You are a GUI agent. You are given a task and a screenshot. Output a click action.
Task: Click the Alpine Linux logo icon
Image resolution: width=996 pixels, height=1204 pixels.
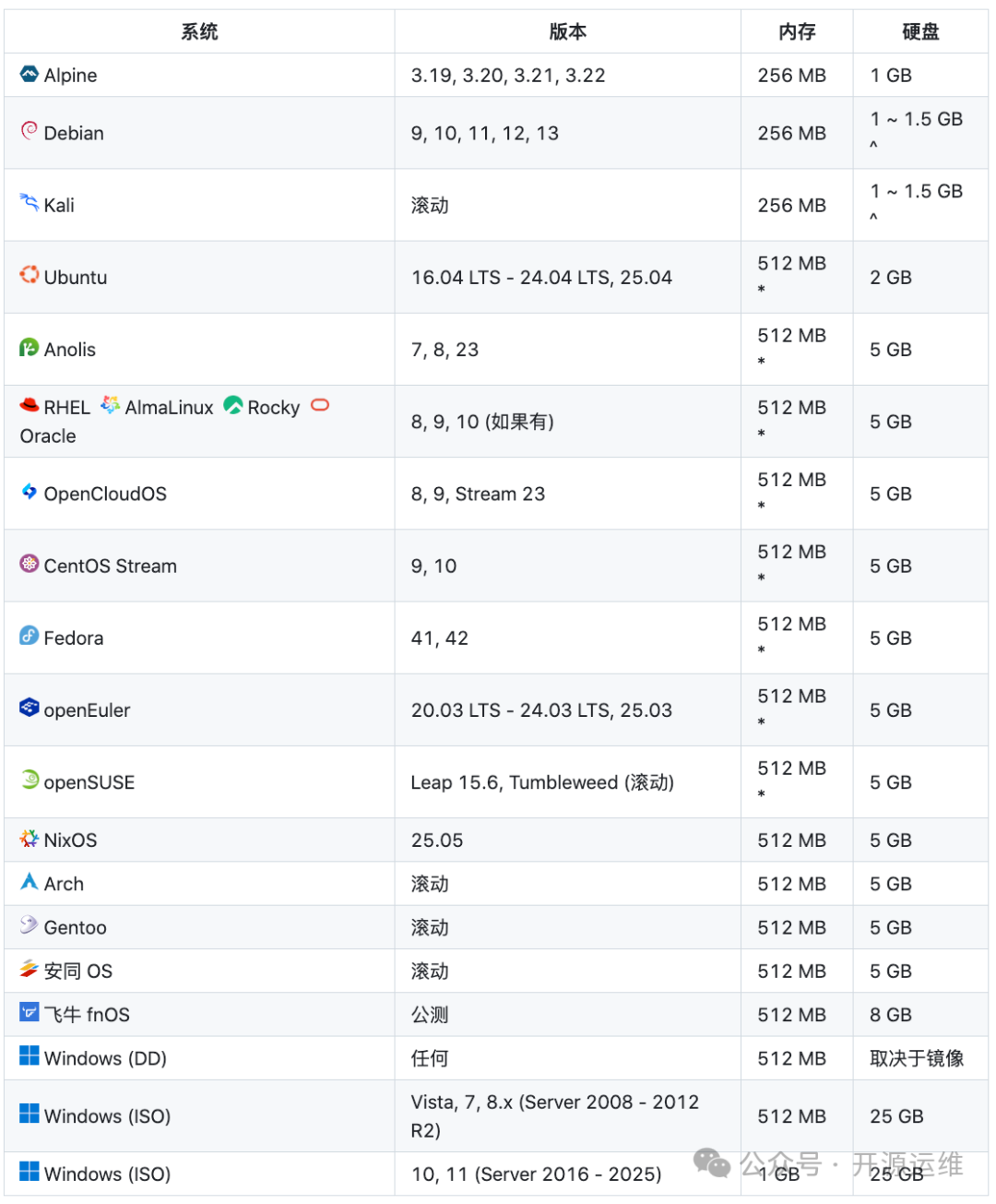[28, 75]
